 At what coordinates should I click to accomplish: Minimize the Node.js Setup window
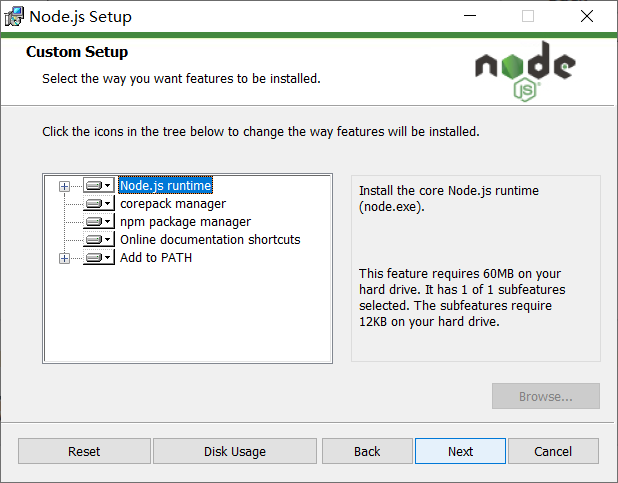click(x=470, y=16)
